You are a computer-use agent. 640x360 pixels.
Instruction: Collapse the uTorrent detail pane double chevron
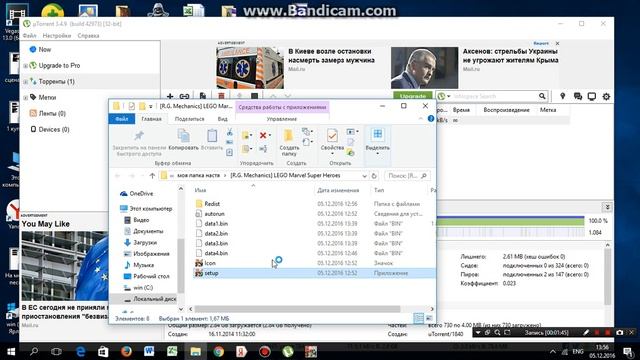(x=607, y=207)
